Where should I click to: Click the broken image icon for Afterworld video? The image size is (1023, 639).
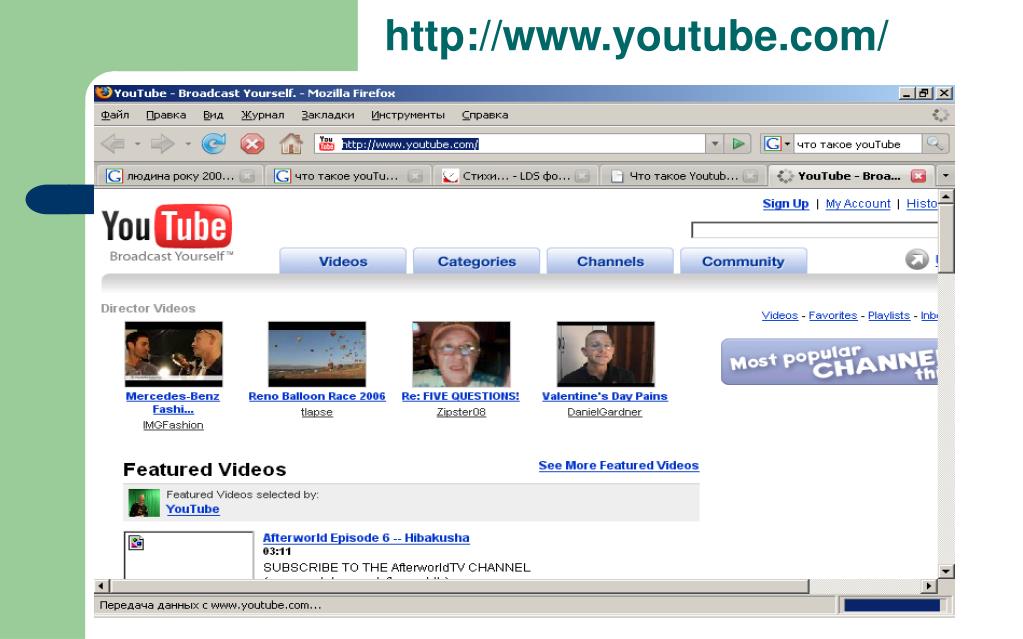point(136,542)
